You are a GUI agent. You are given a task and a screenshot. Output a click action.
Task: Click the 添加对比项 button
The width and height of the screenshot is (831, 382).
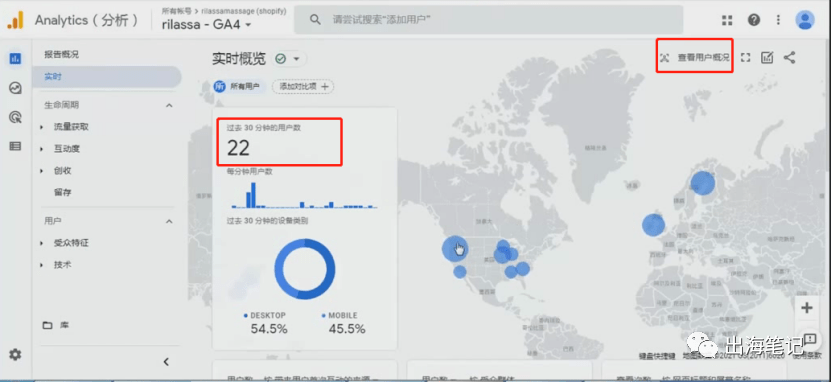tap(303, 86)
